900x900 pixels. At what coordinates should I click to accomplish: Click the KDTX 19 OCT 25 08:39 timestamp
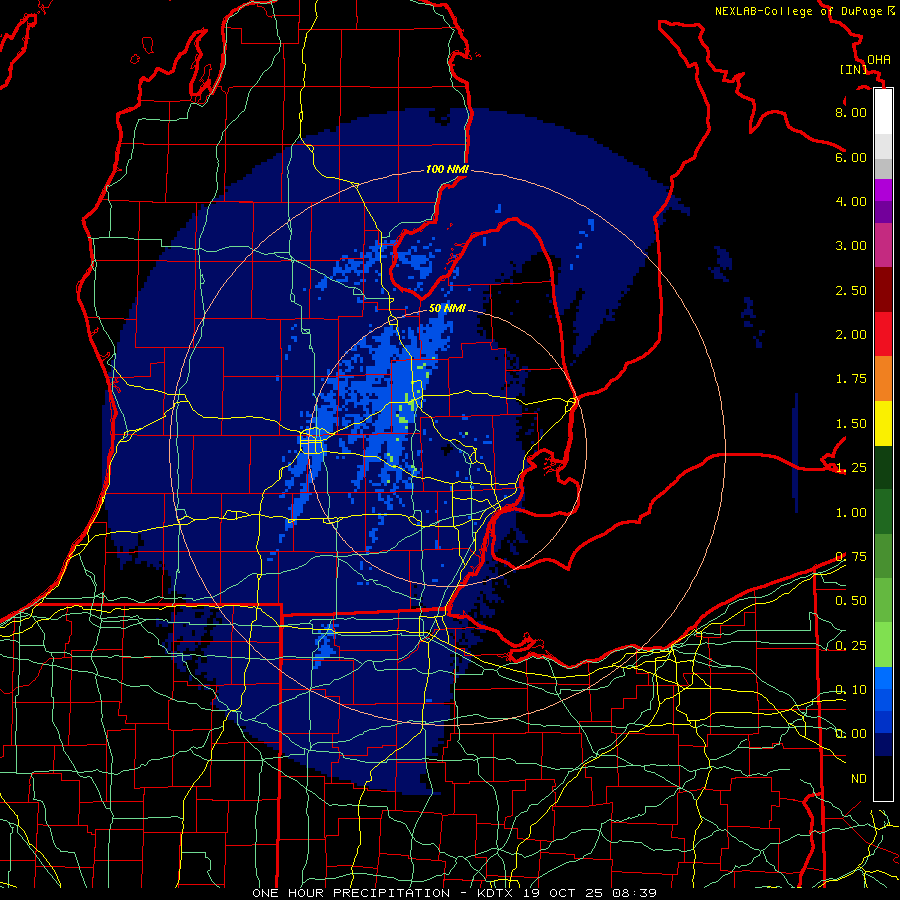(567, 893)
